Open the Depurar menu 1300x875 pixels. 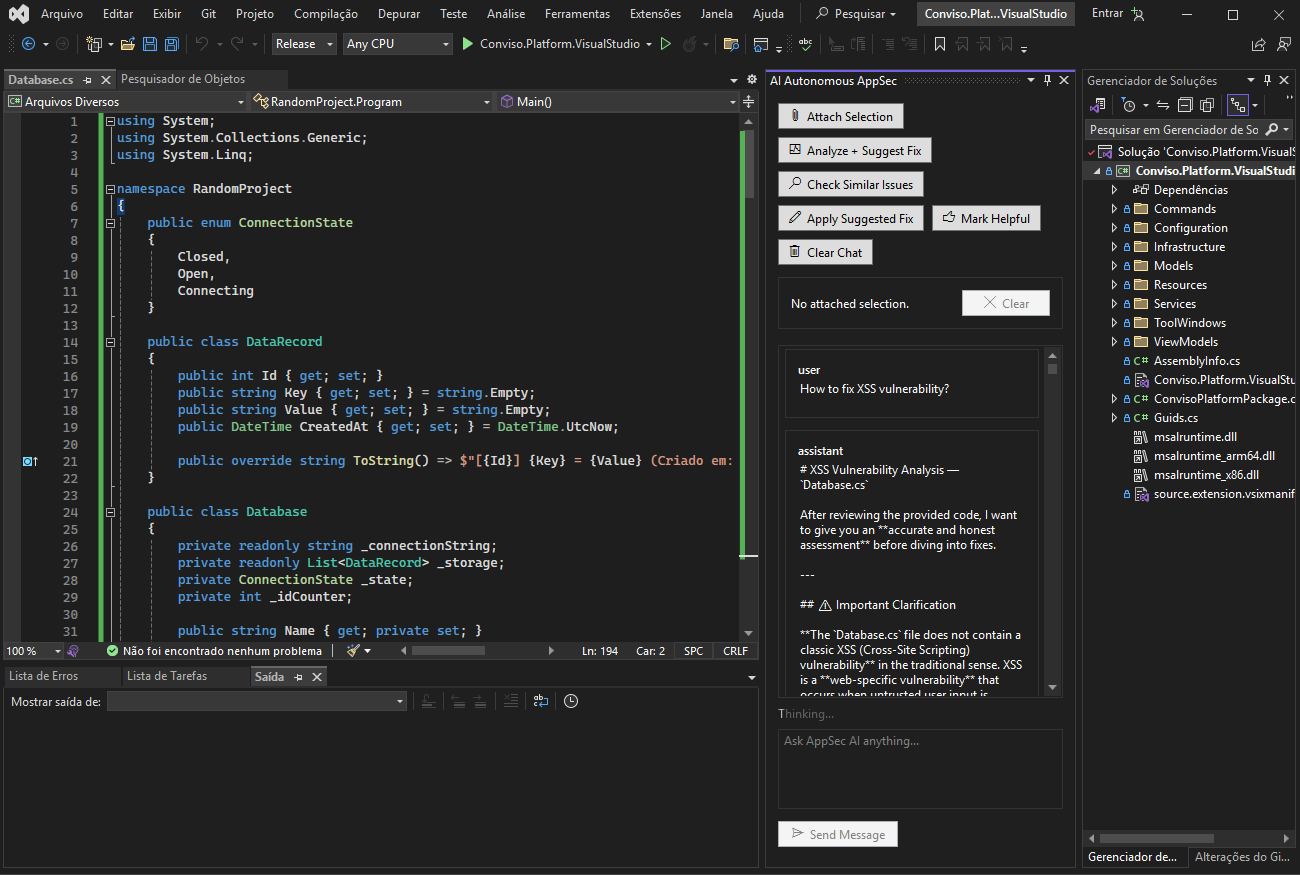[x=399, y=14]
